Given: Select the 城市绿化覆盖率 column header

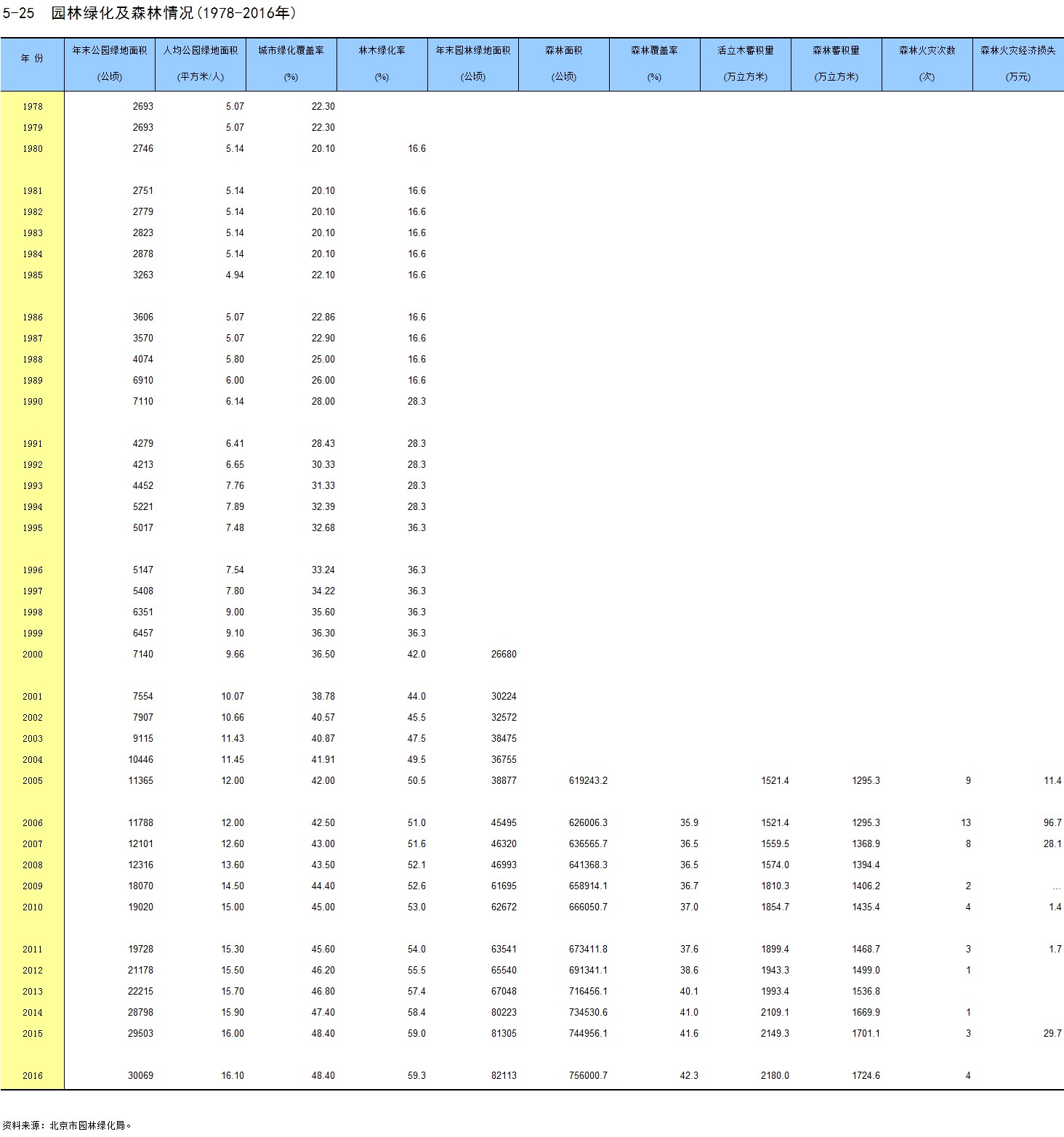Looking at the screenshot, I should tap(291, 63).
